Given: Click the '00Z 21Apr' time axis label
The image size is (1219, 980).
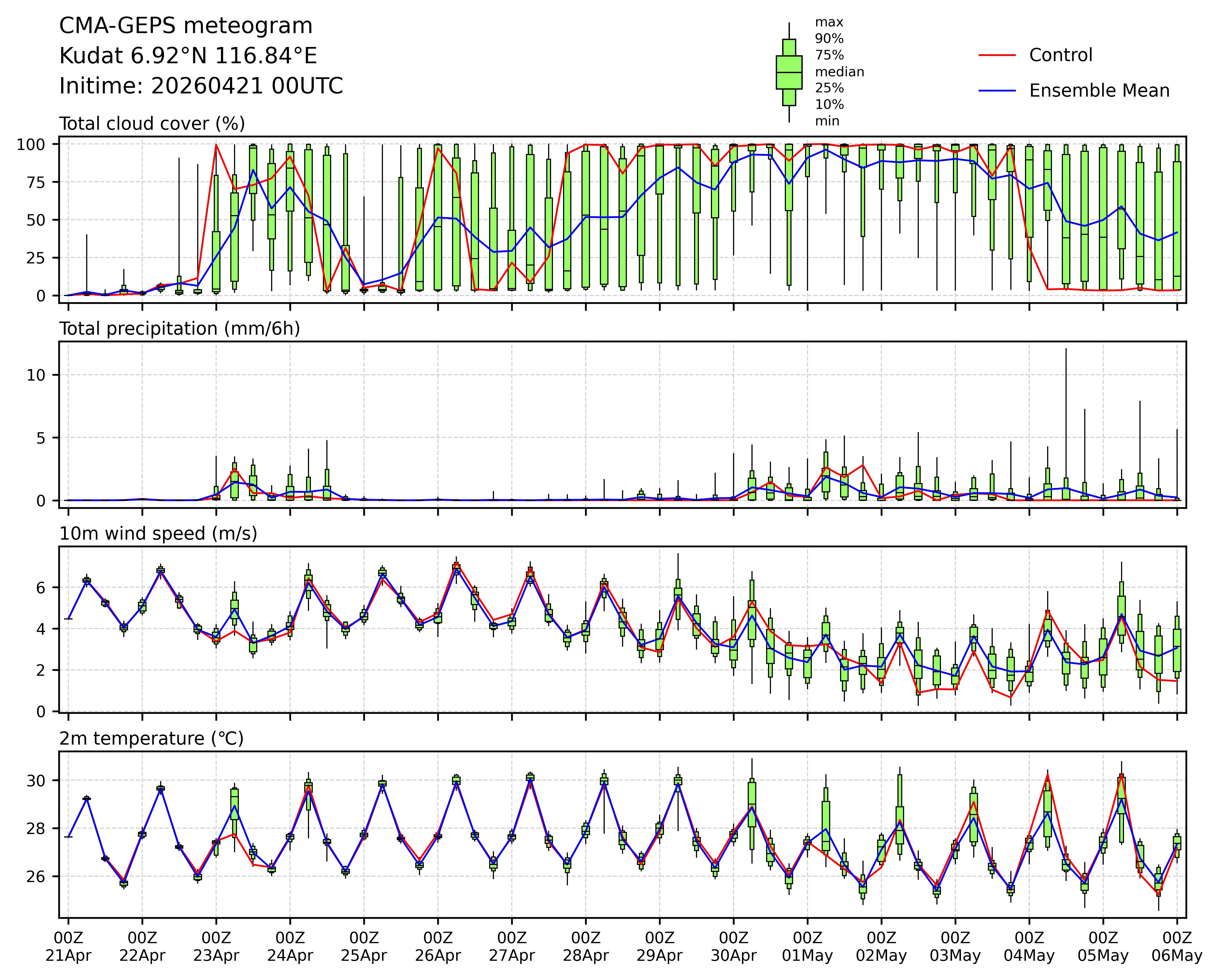Looking at the screenshot, I should click(x=68, y=947).
